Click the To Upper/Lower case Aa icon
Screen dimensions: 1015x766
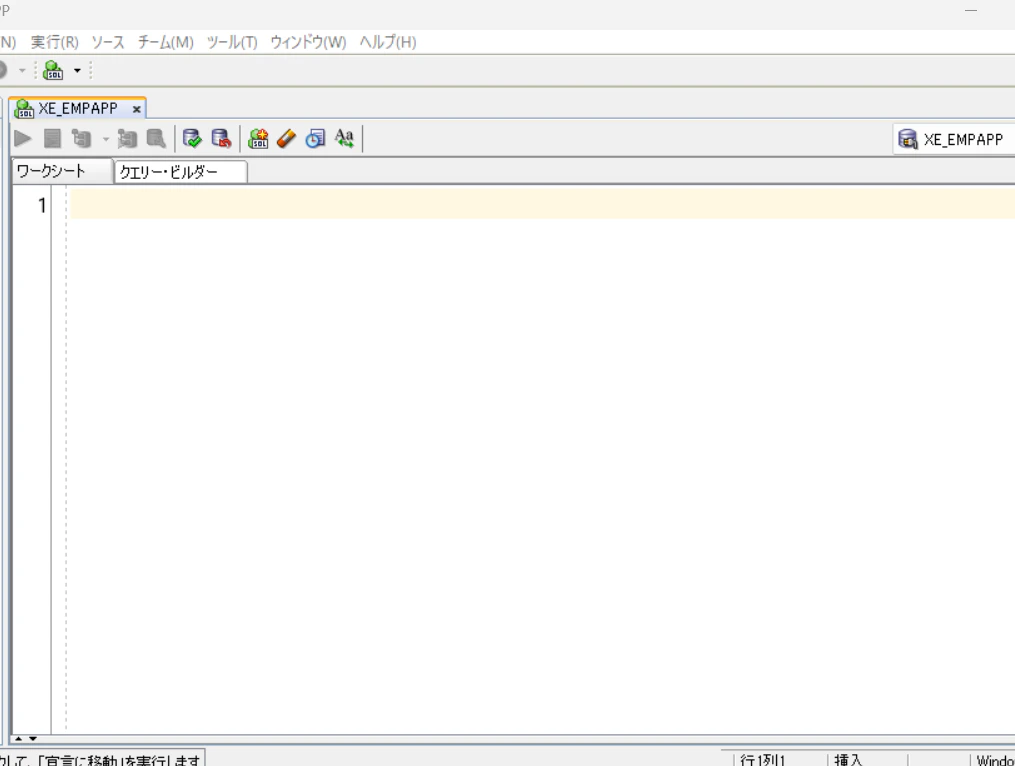click(x=344, y=138)
